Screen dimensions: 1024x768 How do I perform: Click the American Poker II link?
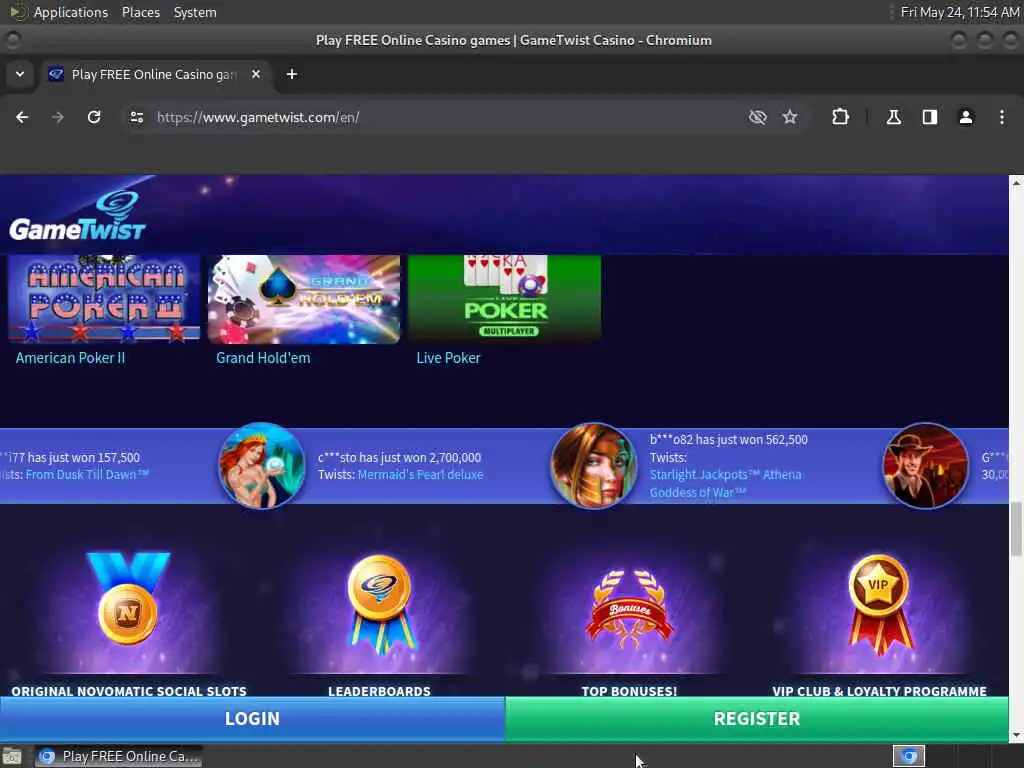pyautogui.click(x=71, y=358)
